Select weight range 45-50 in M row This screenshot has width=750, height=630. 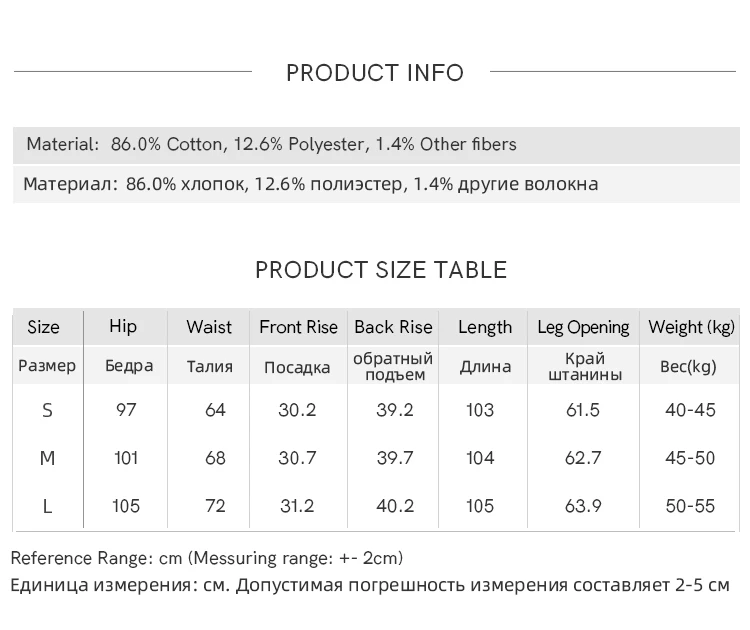690,458
